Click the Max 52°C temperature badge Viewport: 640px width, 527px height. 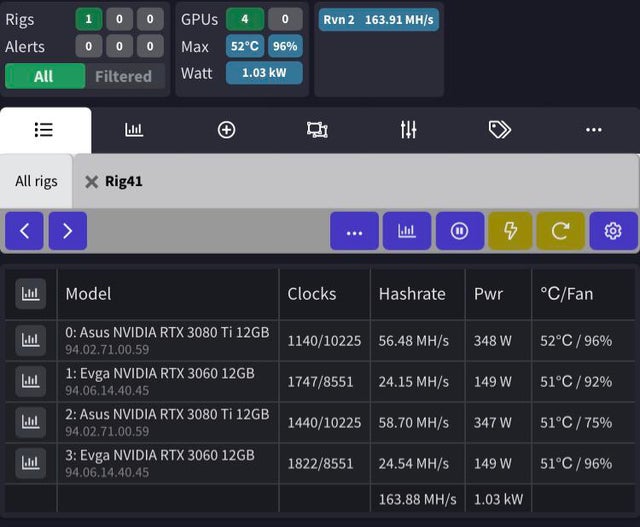point(244,46)
